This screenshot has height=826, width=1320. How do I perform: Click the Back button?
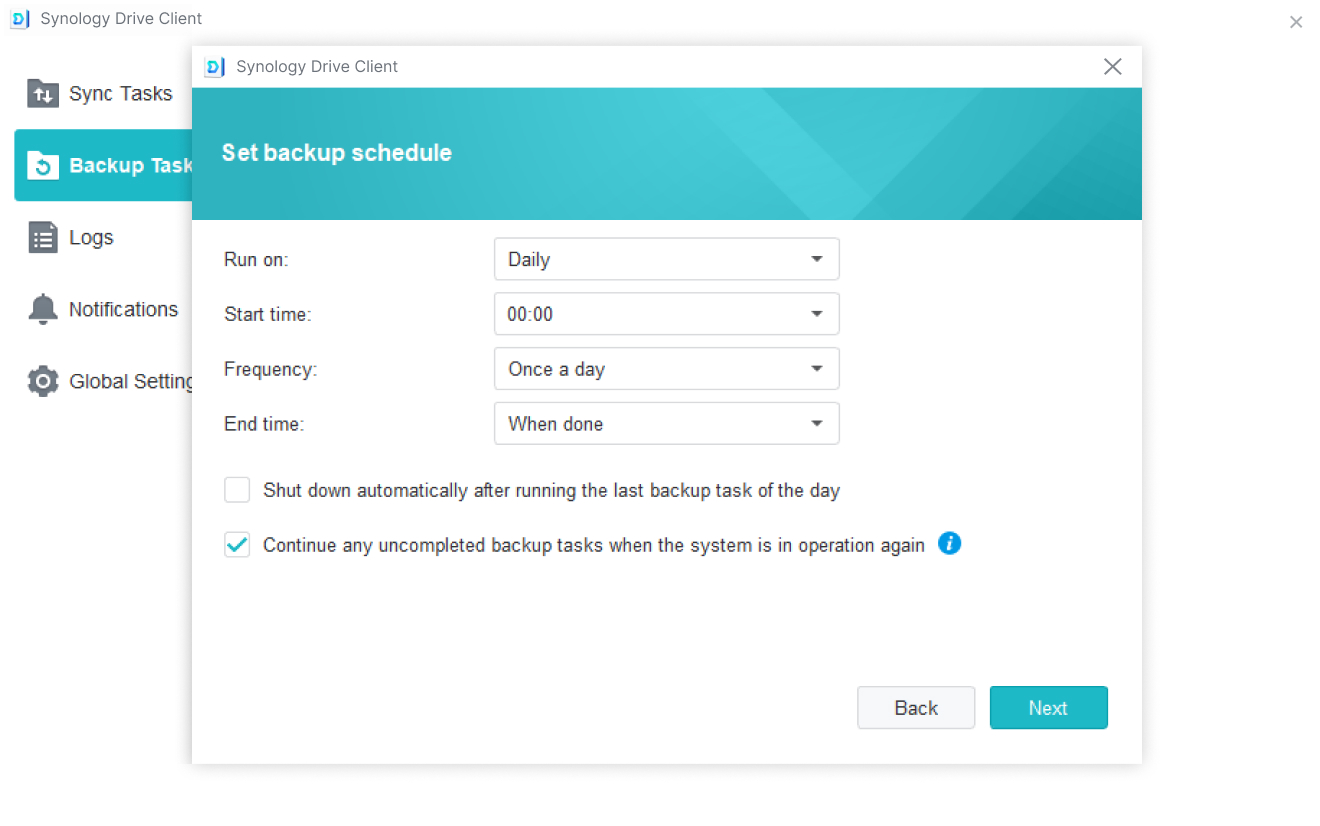coord(915,708)
